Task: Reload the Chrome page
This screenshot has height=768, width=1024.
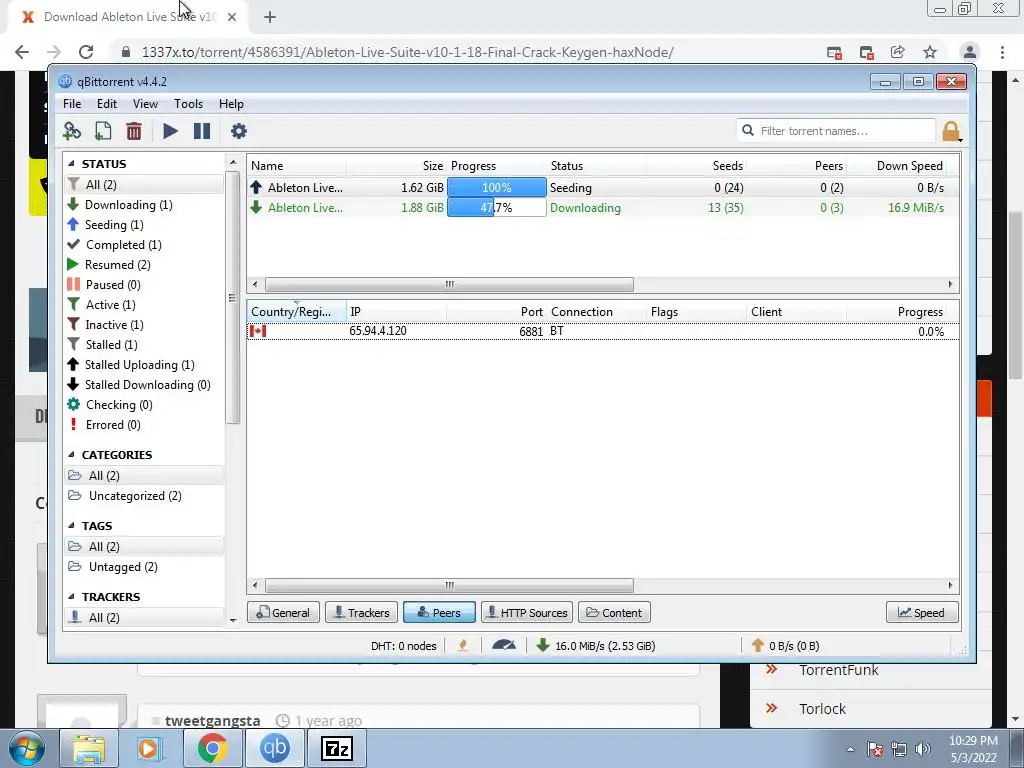Action: (86, 52)
